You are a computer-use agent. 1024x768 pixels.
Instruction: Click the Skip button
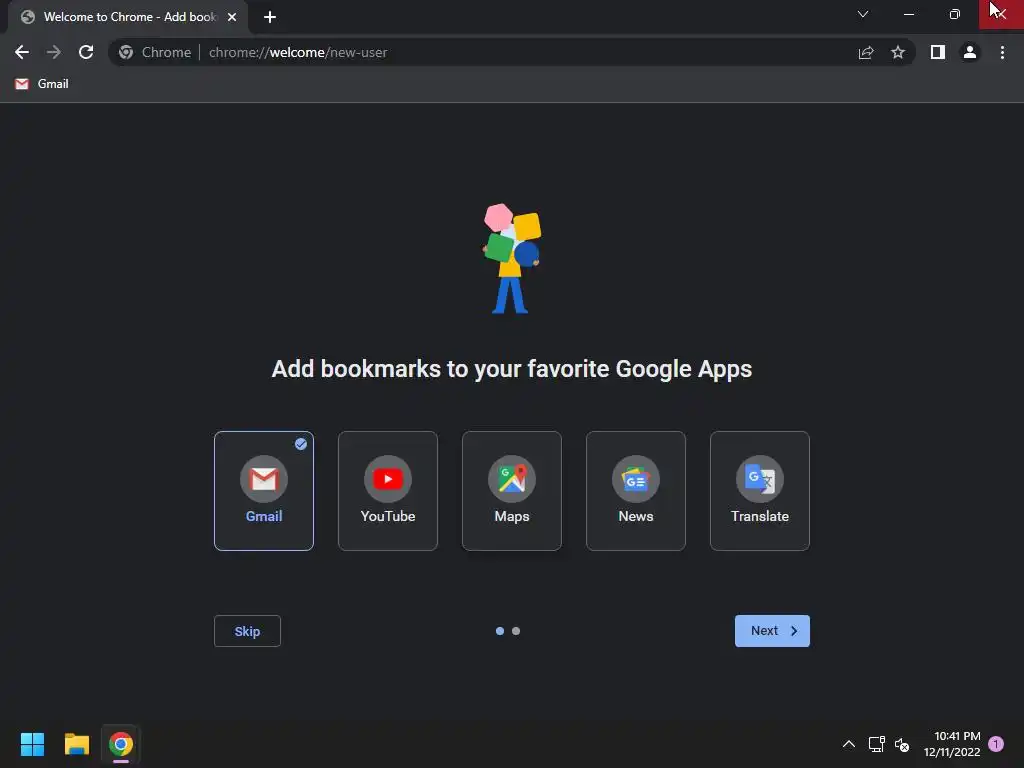tap(248, 631)
